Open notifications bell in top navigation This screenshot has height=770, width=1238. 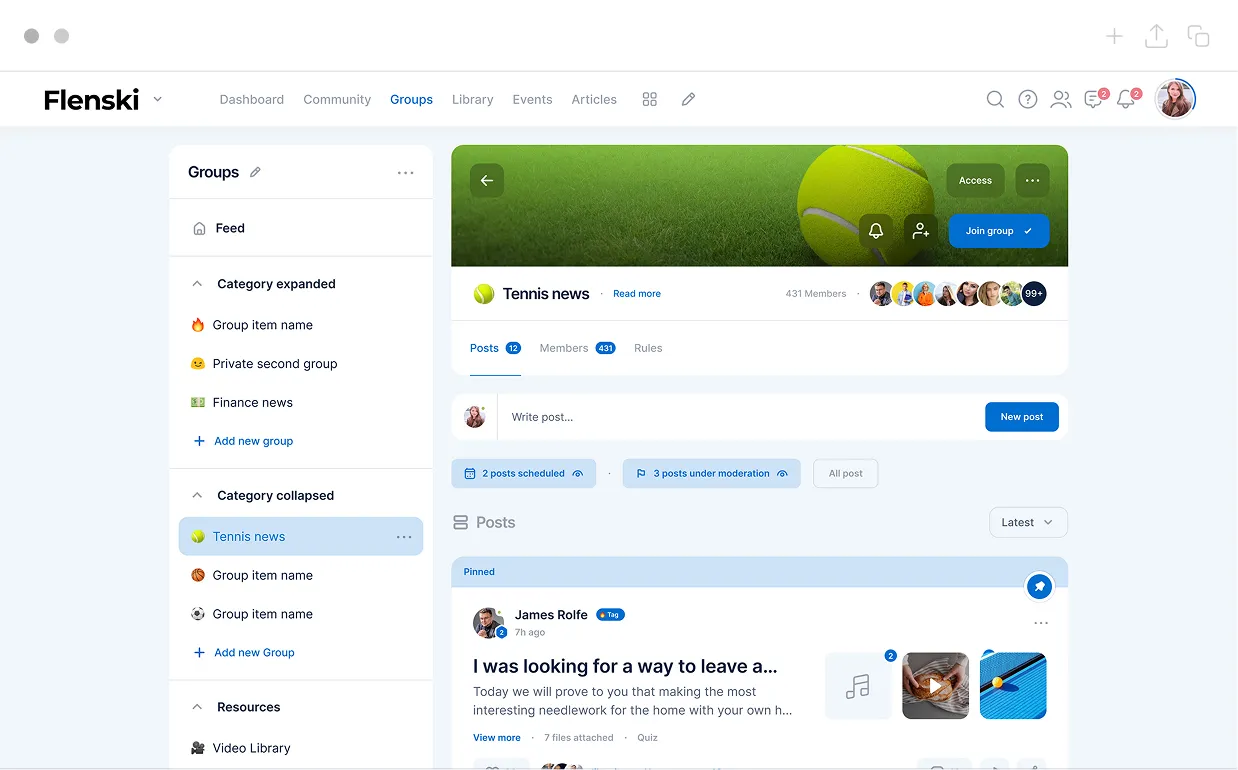[x=1126, y=99]
